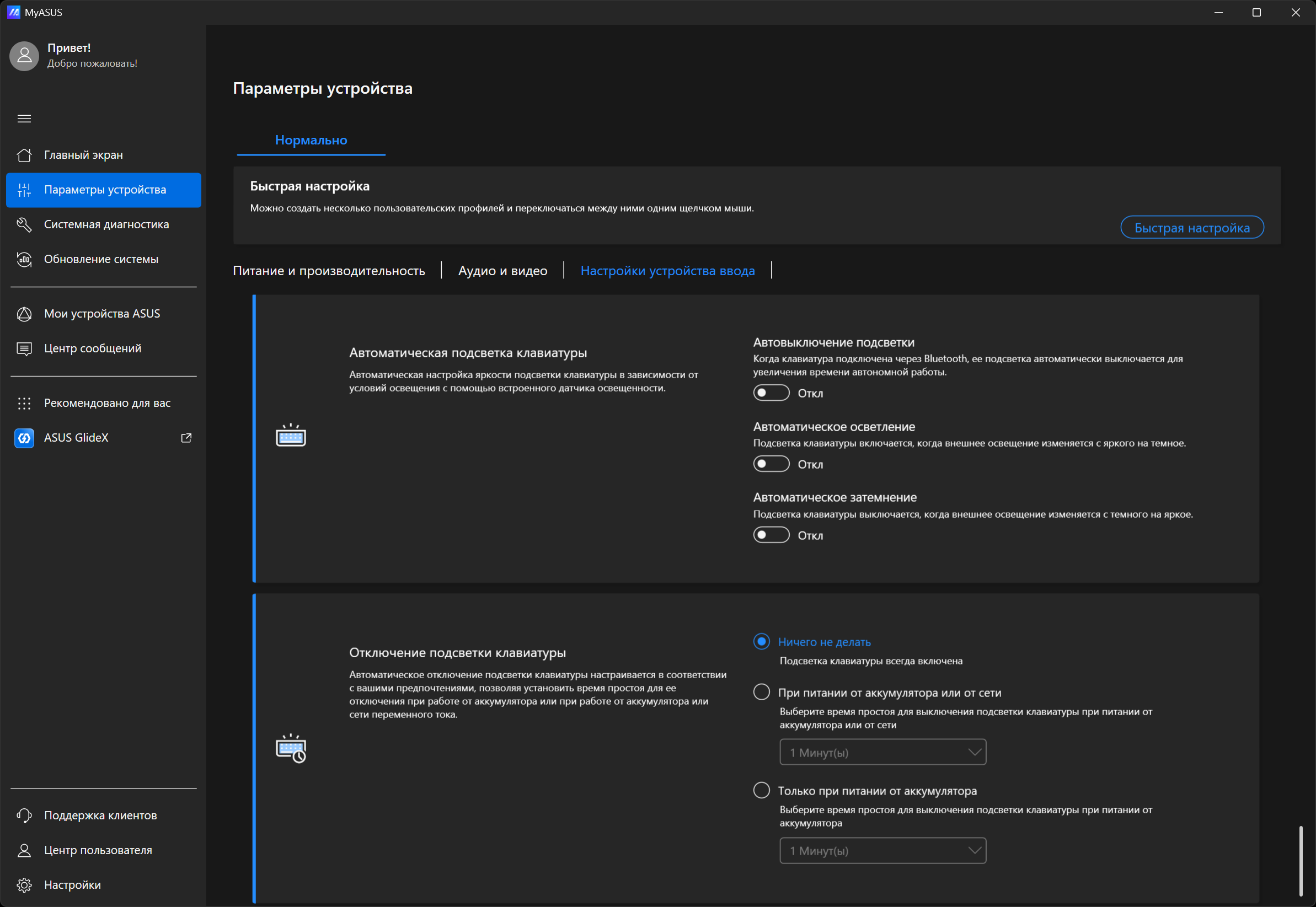Screen dimensions: 1316x907
Task: Click the update icon for Обновление системы
Action: point(24,259)
